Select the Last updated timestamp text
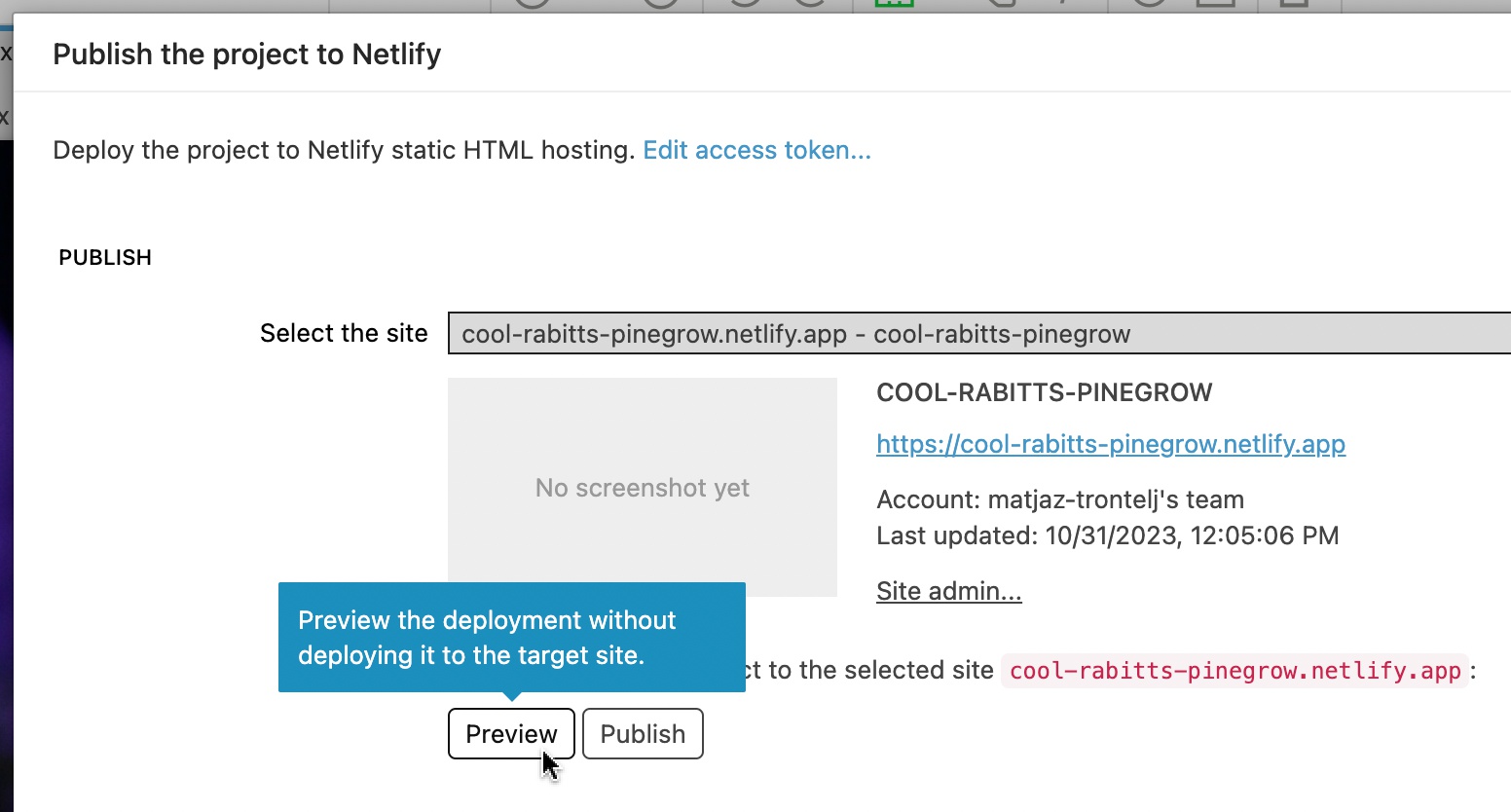1511x812 pixels. click(x=1108, y=535)
